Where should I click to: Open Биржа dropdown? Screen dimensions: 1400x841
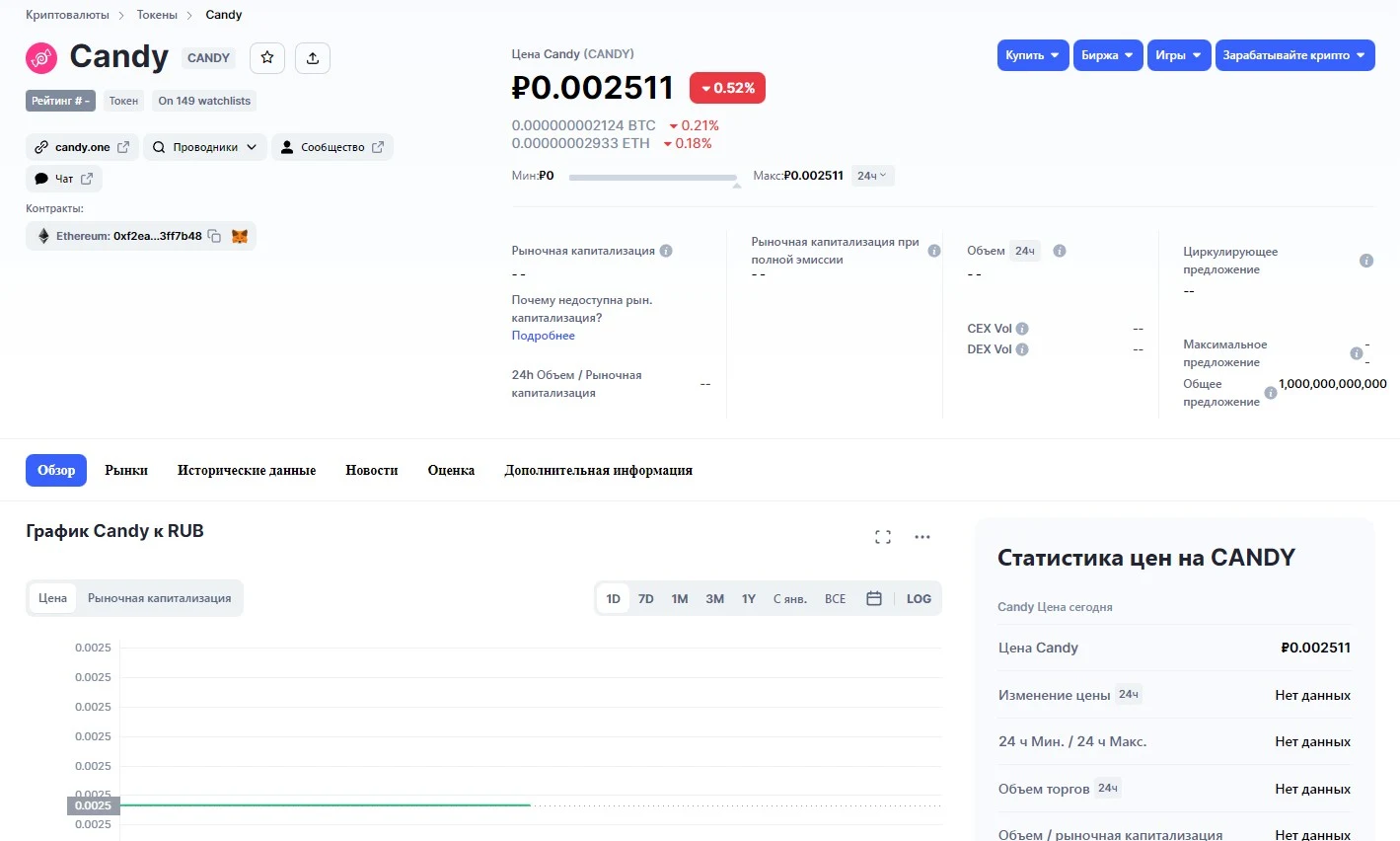point(1107,55)
